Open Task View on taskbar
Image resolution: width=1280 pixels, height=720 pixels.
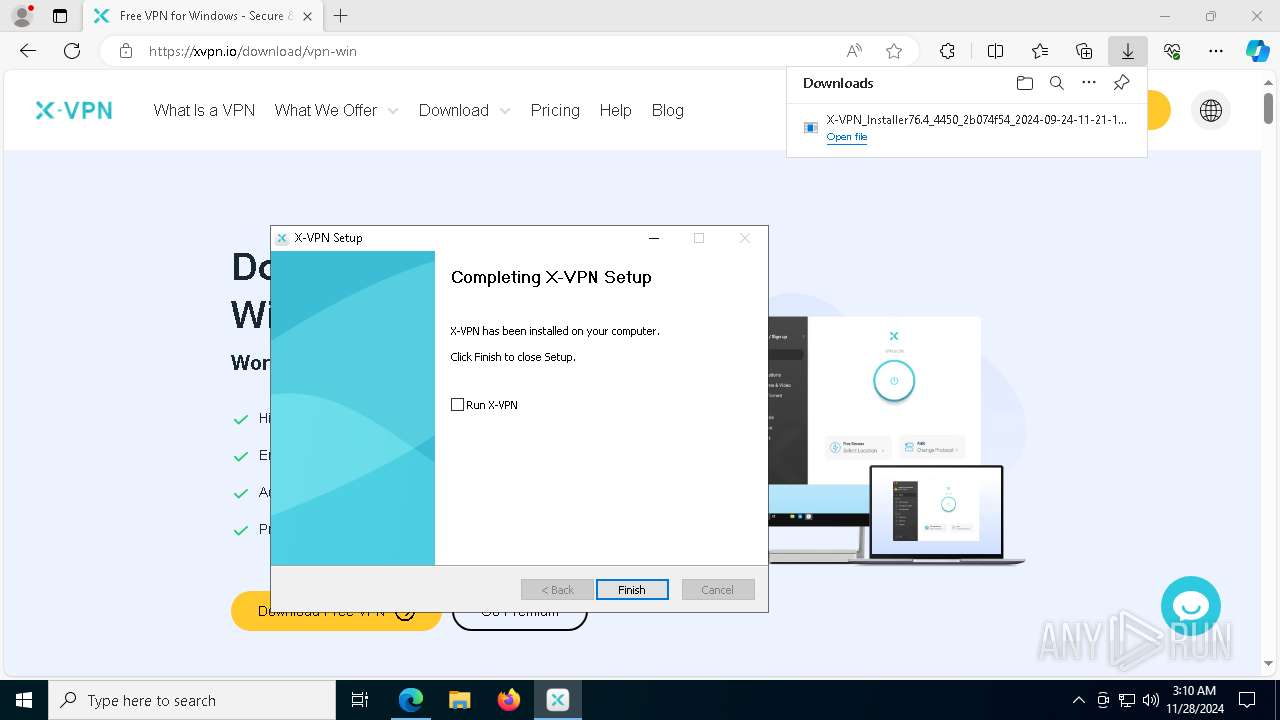(x=360, y=700)
